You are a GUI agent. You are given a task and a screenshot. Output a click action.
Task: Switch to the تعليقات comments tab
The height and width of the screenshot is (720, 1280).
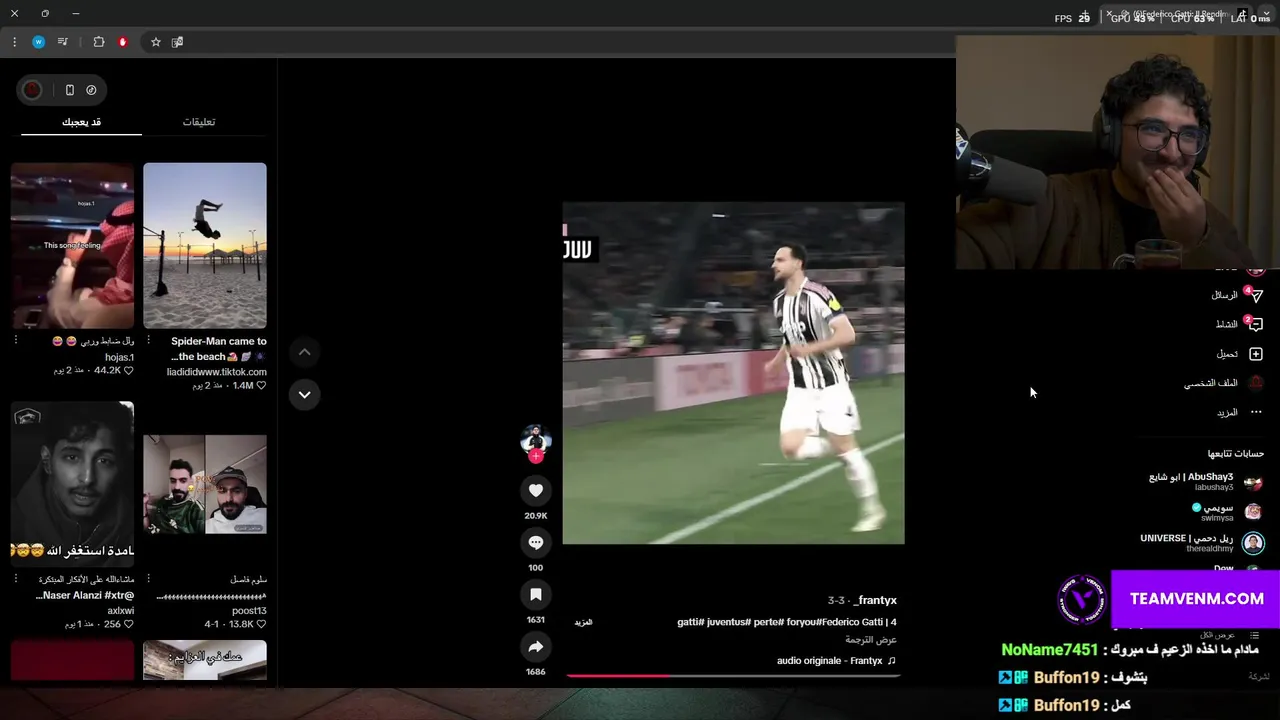coord(199,122)
